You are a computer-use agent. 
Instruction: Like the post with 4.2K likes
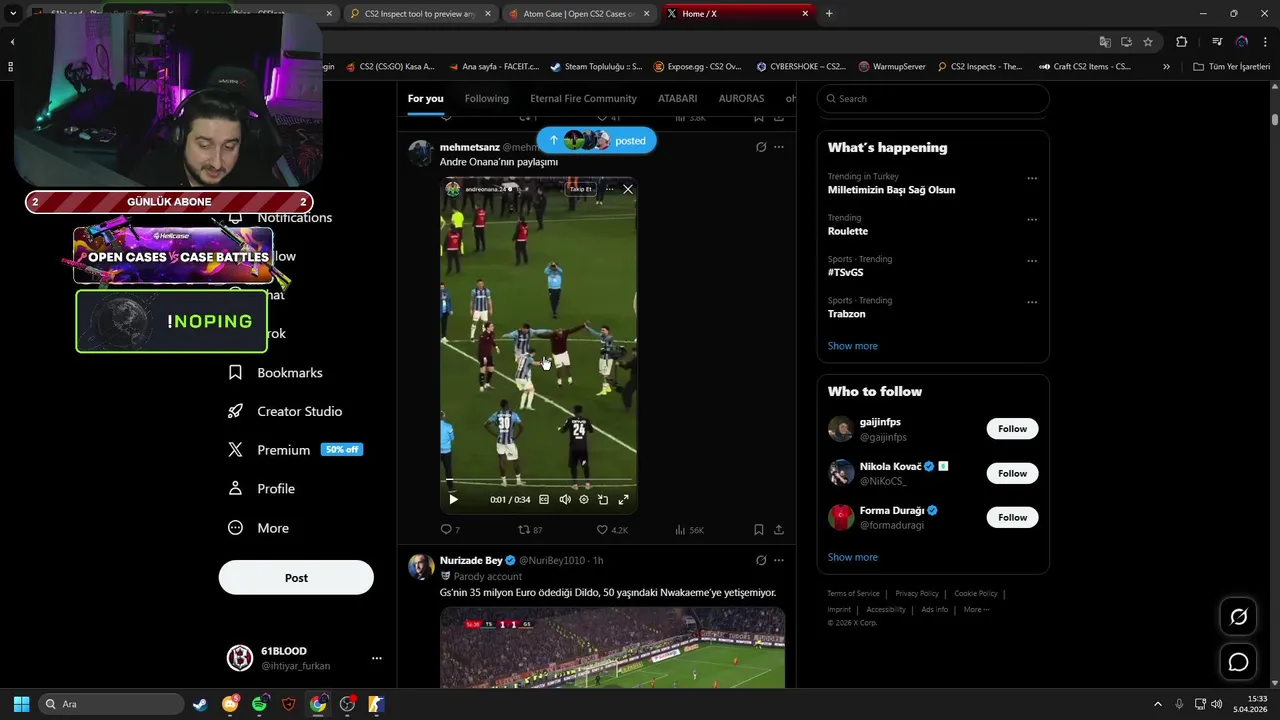[x=612, y=530]
